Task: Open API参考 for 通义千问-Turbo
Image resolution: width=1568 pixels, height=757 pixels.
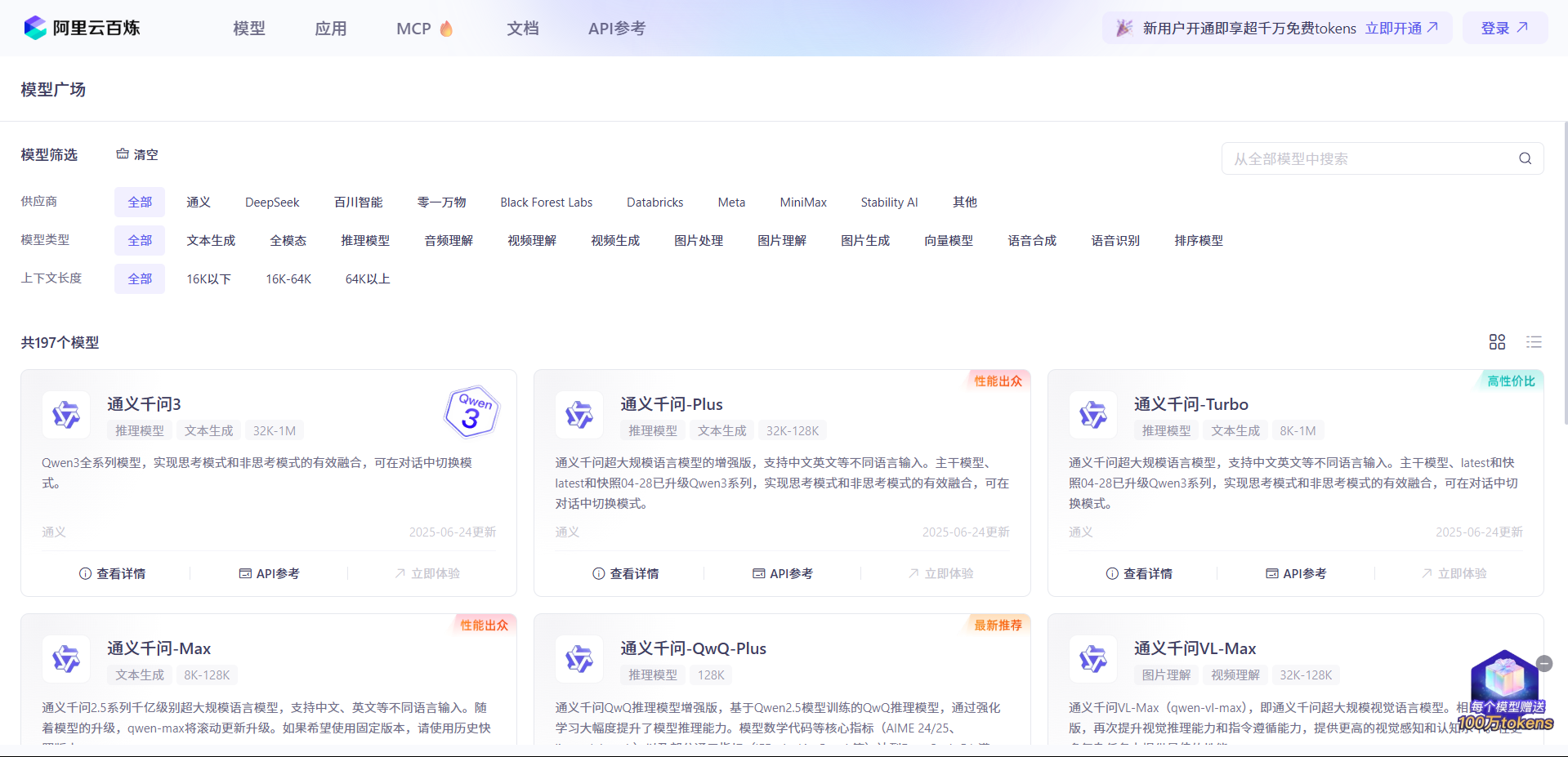Action: 1295,573
